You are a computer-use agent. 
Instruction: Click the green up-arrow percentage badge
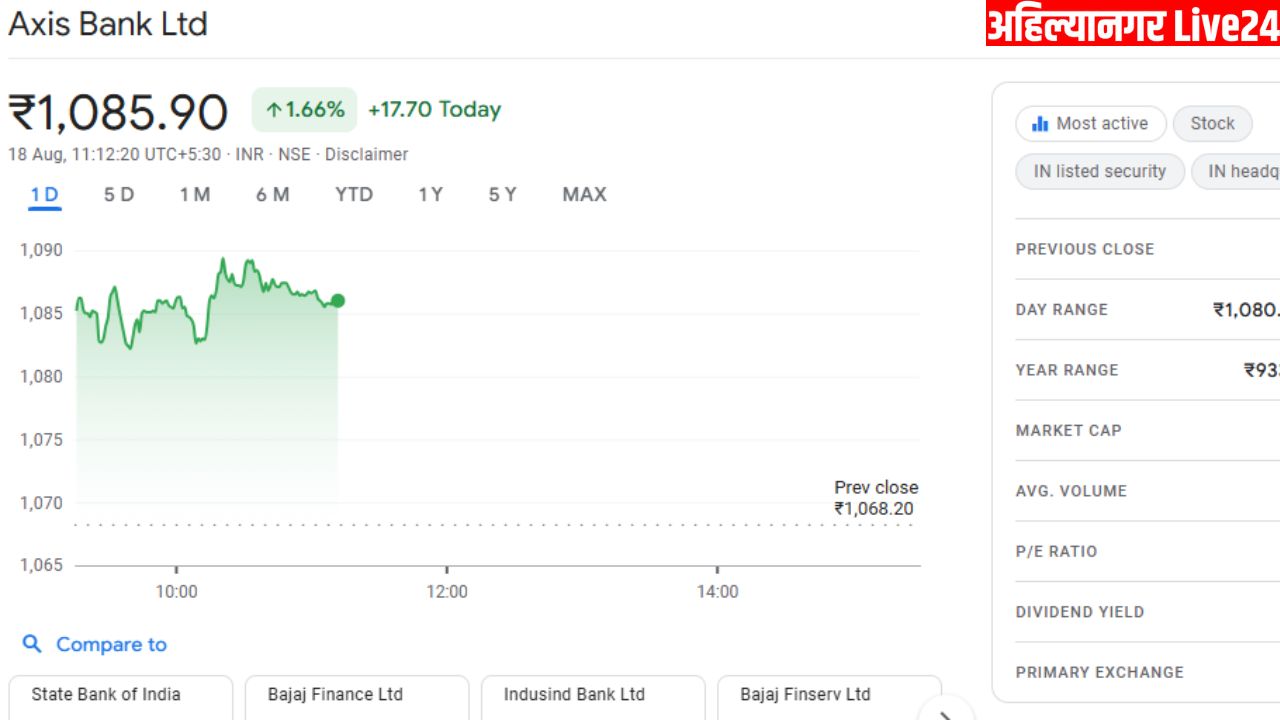[305, 110]
